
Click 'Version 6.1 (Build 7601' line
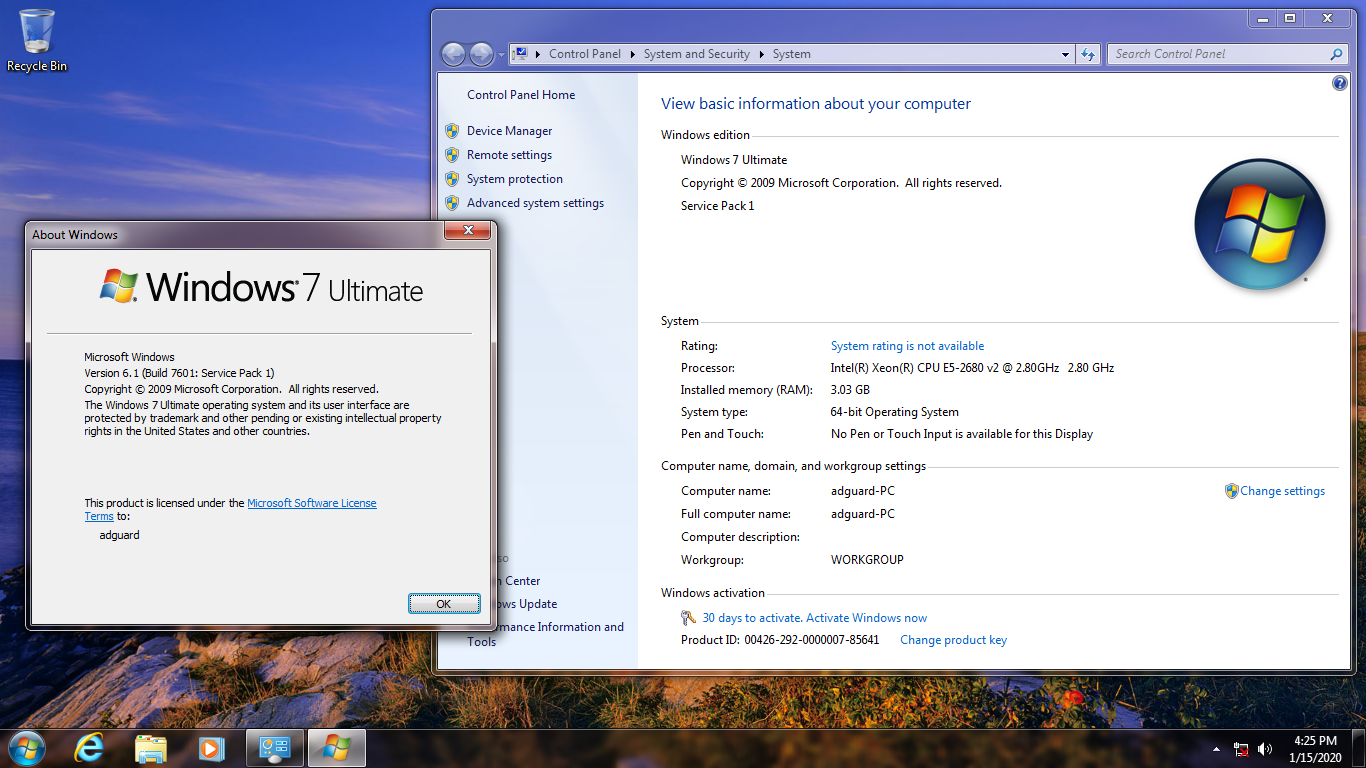179,373
